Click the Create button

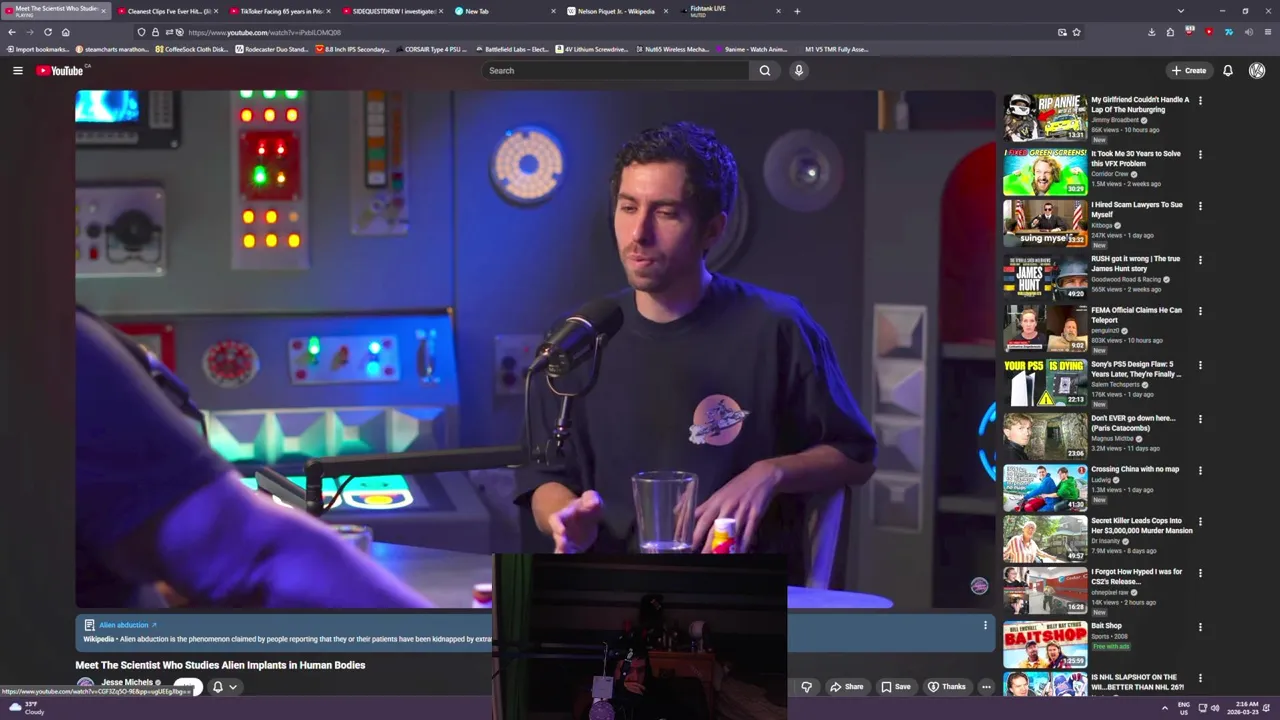[x=1189, y=71]
